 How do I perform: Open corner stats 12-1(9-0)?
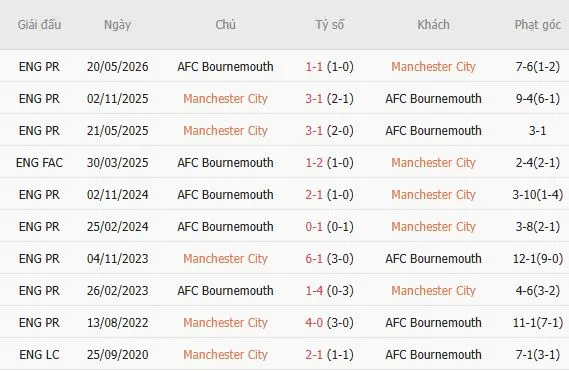(538, 258)
